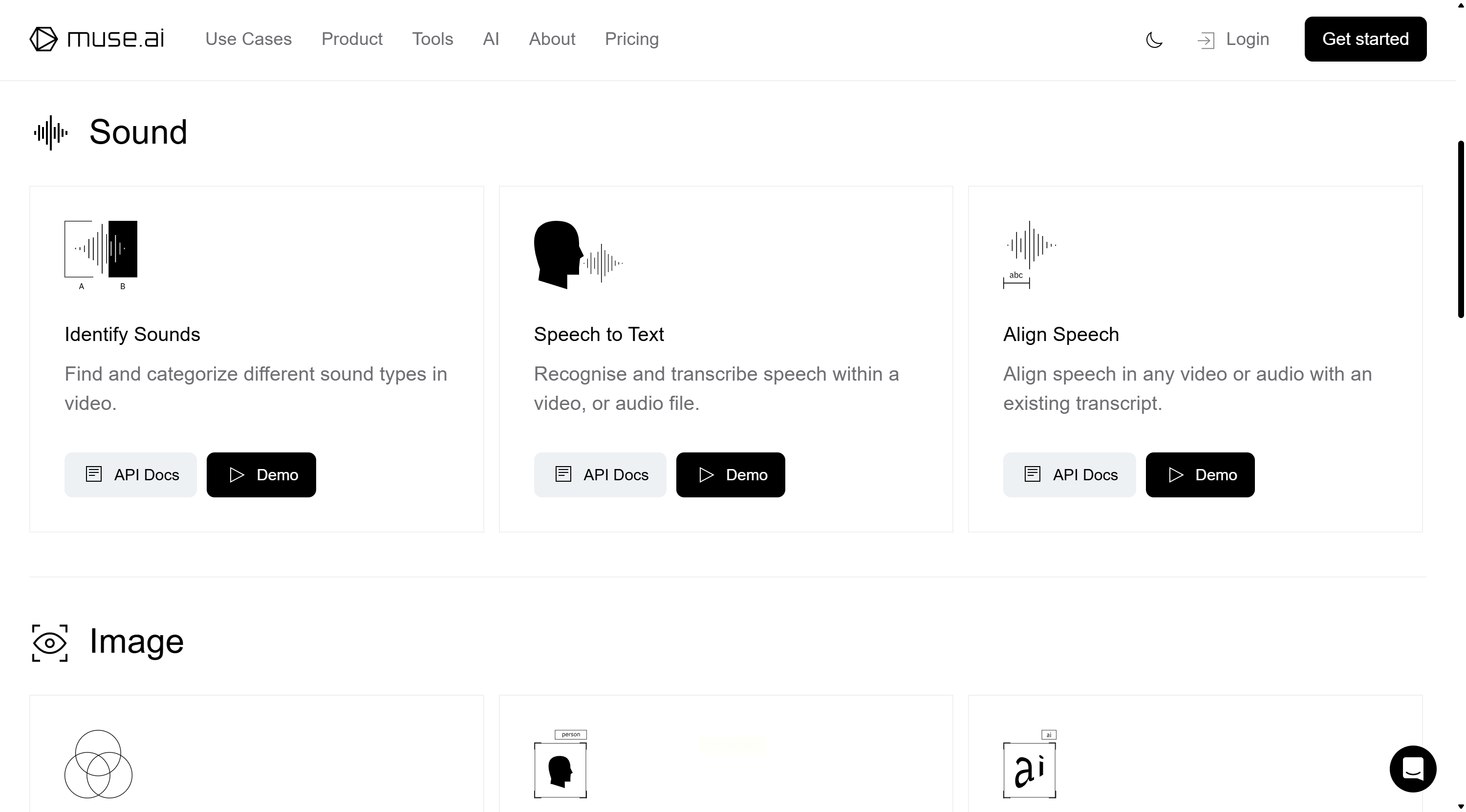The width and height of the screenshot is (1466, 812).
Task: Launch the Speech to Text Demo
Action: click(x=730, y=474)
